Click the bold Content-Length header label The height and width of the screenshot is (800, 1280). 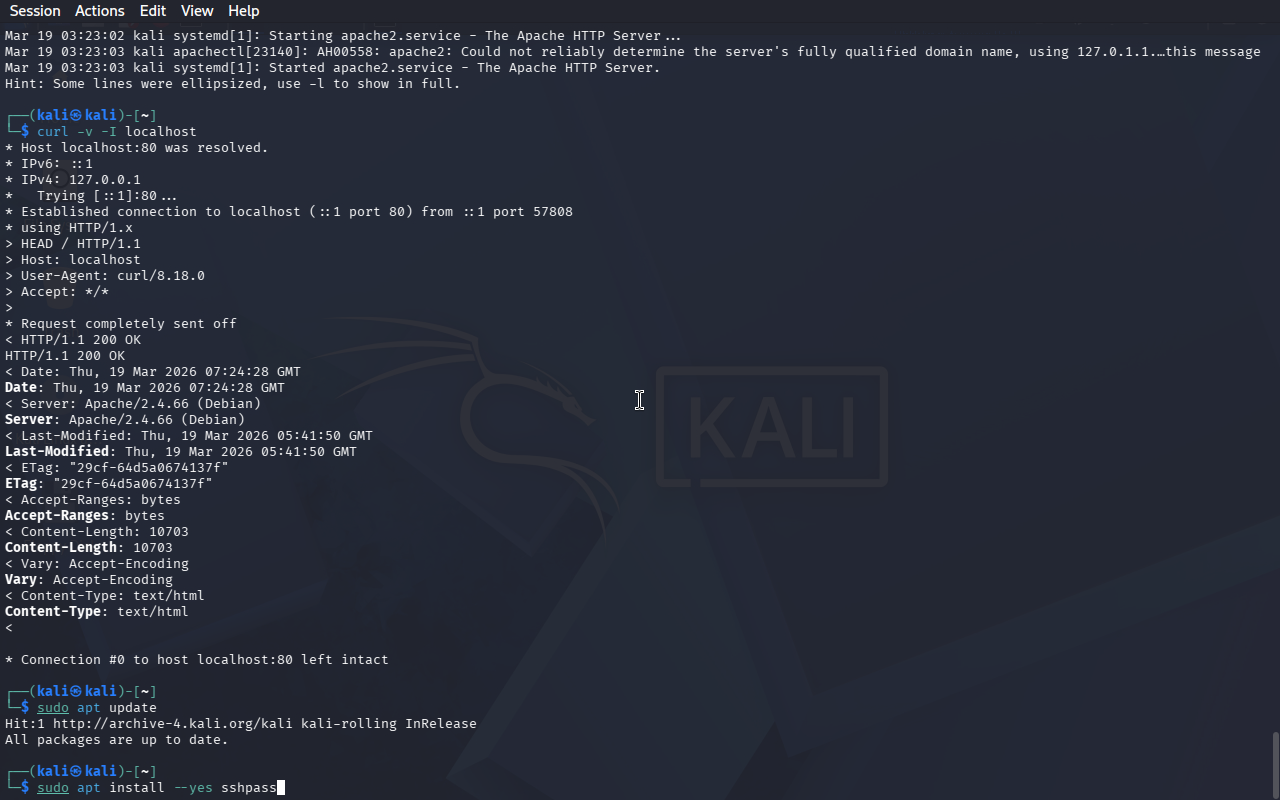[x=61, y=547]
